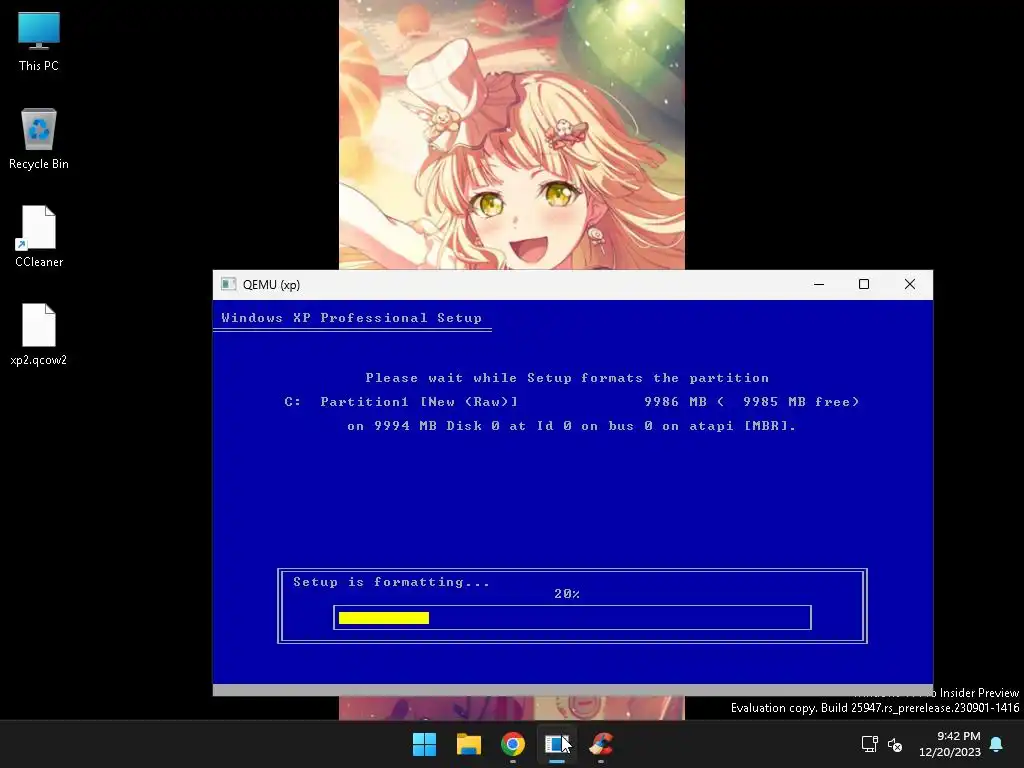Open CCleaner from the taskbar
1024x768 pixels.
pyautogui.click(x=601, y=744)
